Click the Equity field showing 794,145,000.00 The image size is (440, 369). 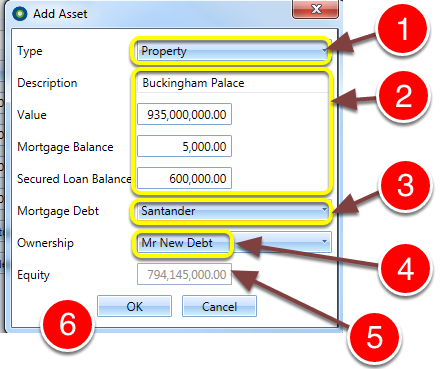pos(184,274)
